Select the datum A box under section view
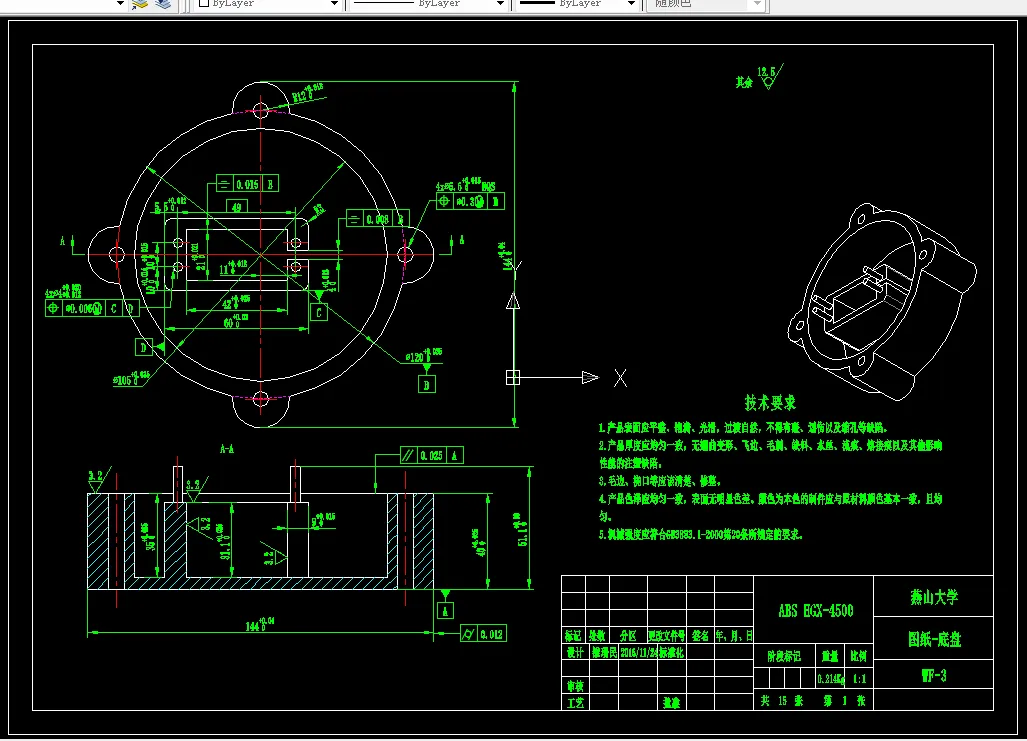 pyautogui.click(x=445, y=611)
